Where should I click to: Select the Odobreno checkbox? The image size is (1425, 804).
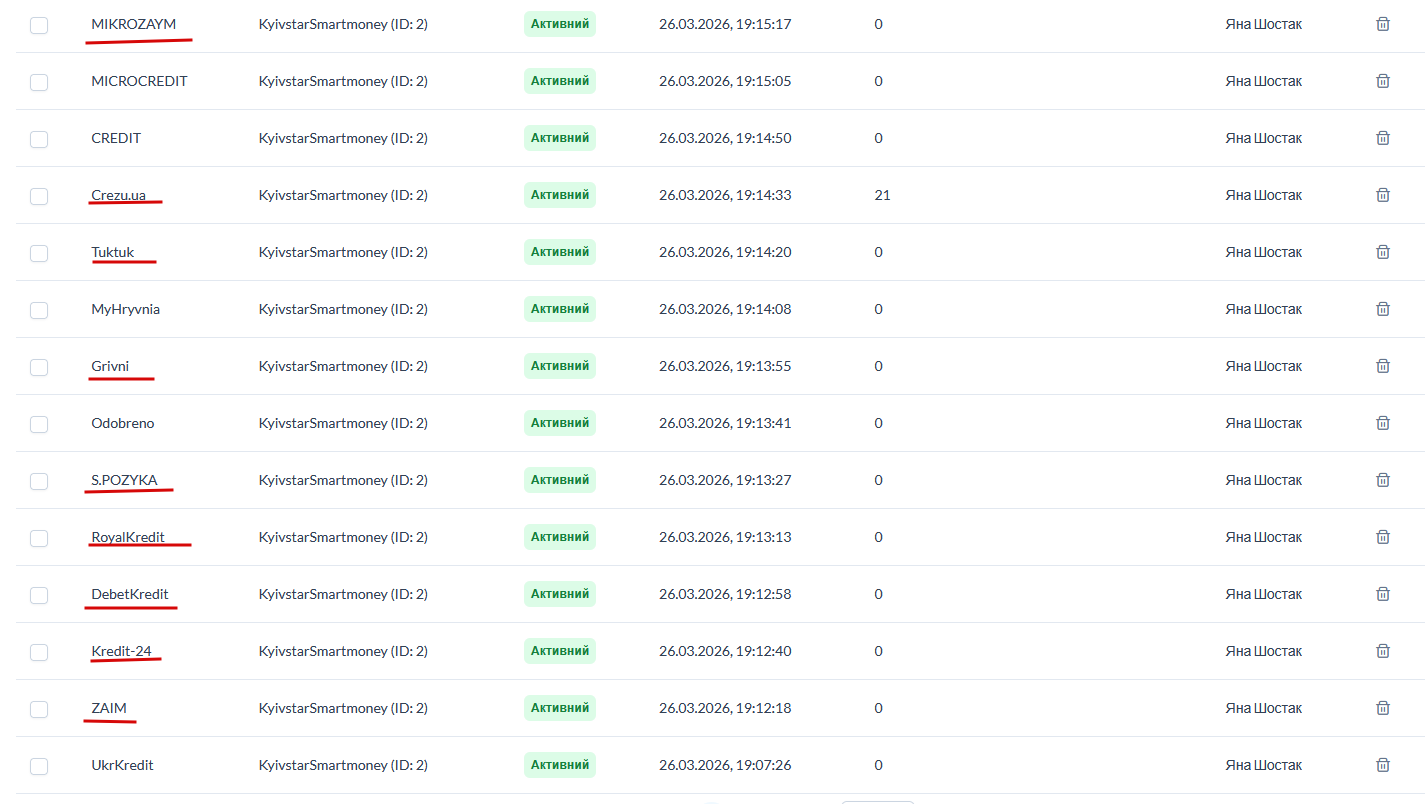pos(39,424)
